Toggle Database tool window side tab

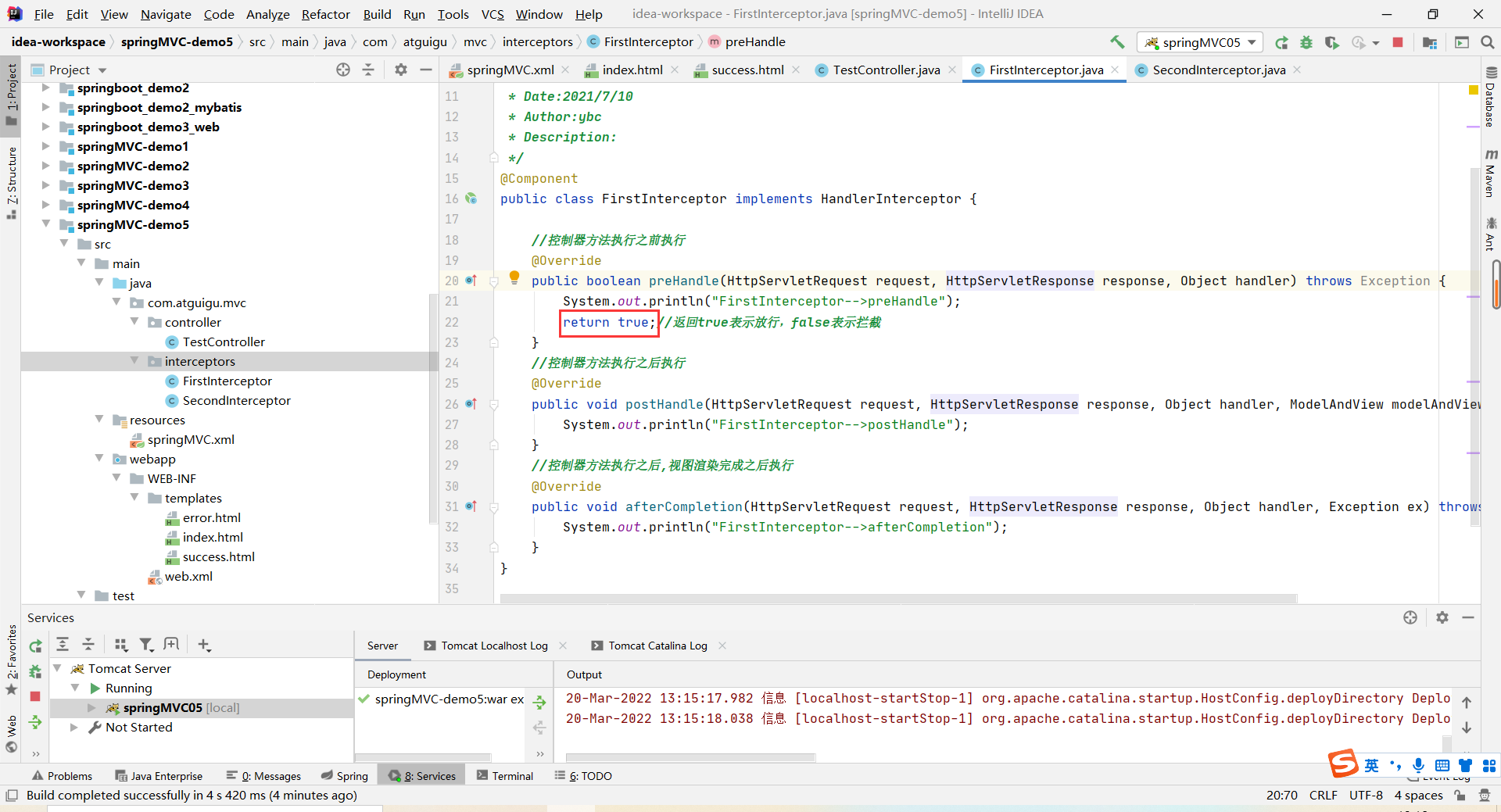(1490, 98)
